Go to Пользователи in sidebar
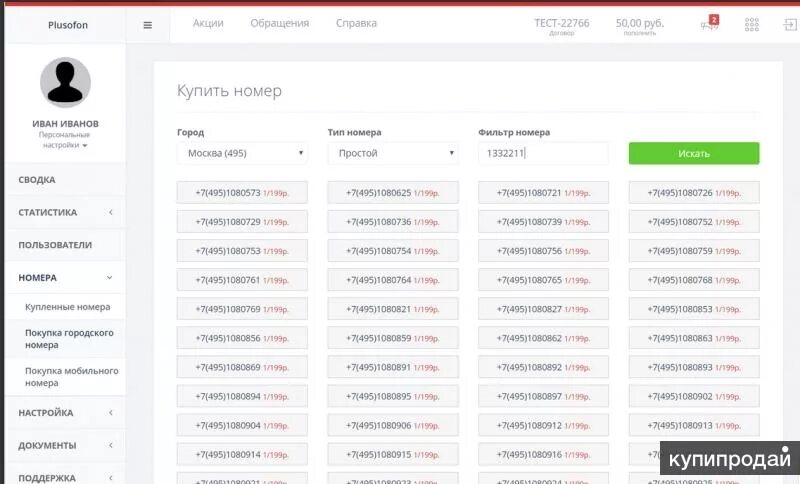 point(65,245)
